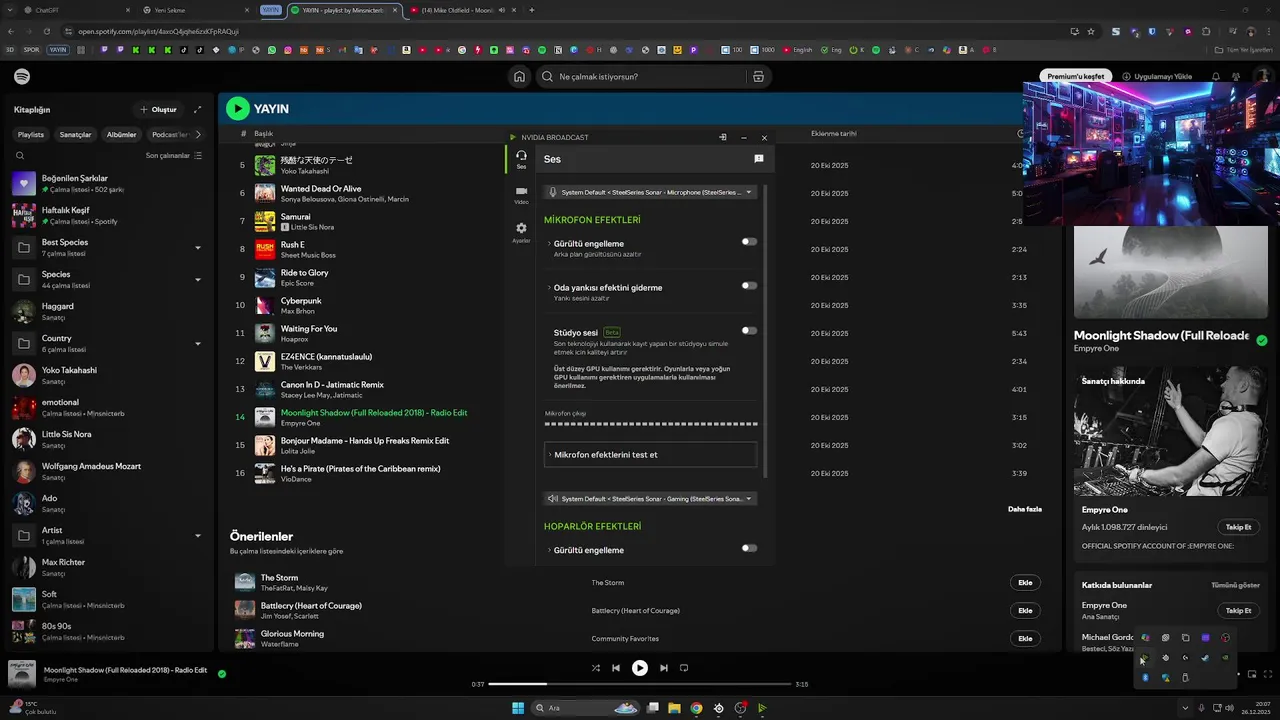Viewport: 1280px width, 720px height.
Task: Click the NVIDIA icon in system tray popup
Action: point(1225,658)
